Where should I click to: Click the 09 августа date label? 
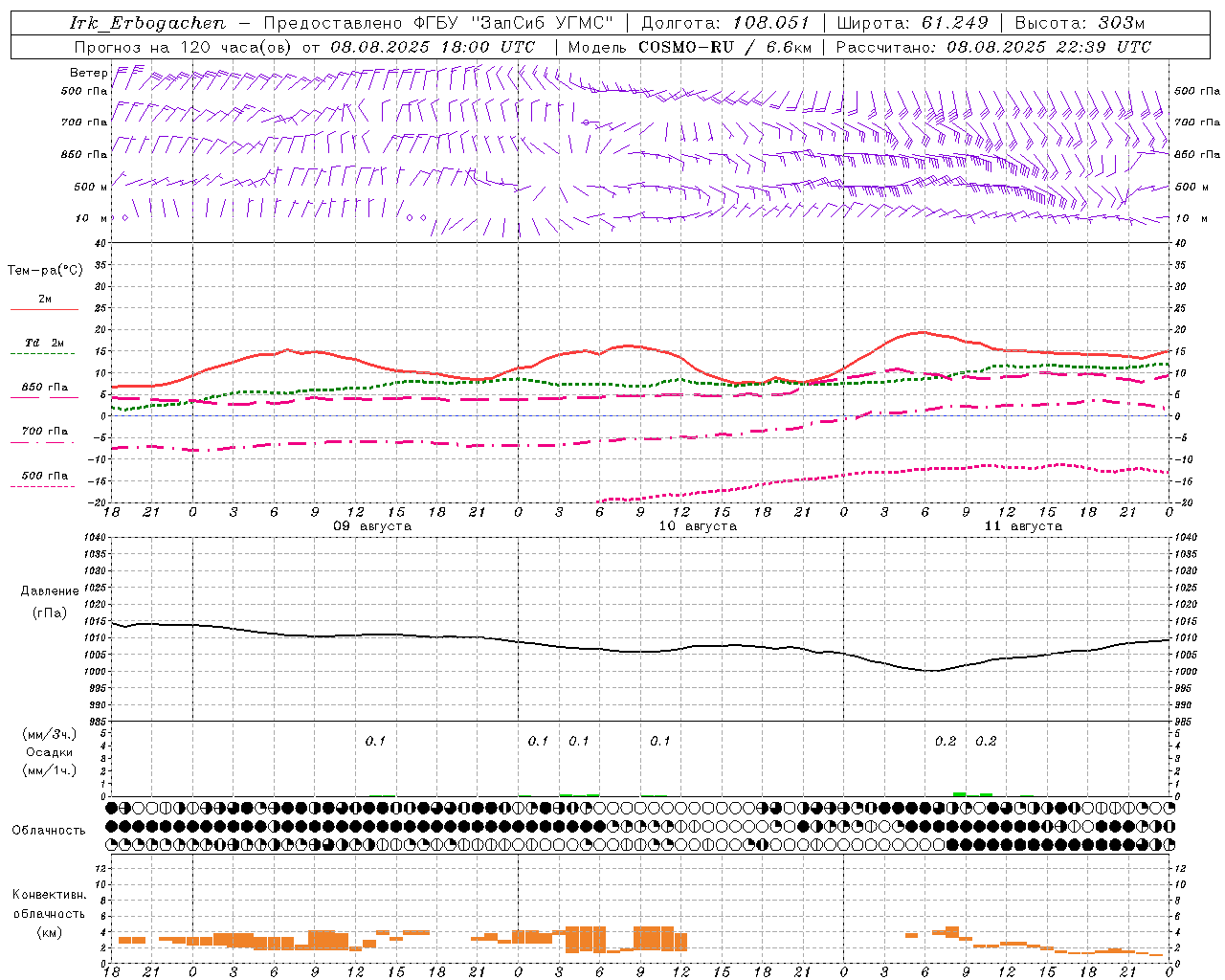coord(372,526)
